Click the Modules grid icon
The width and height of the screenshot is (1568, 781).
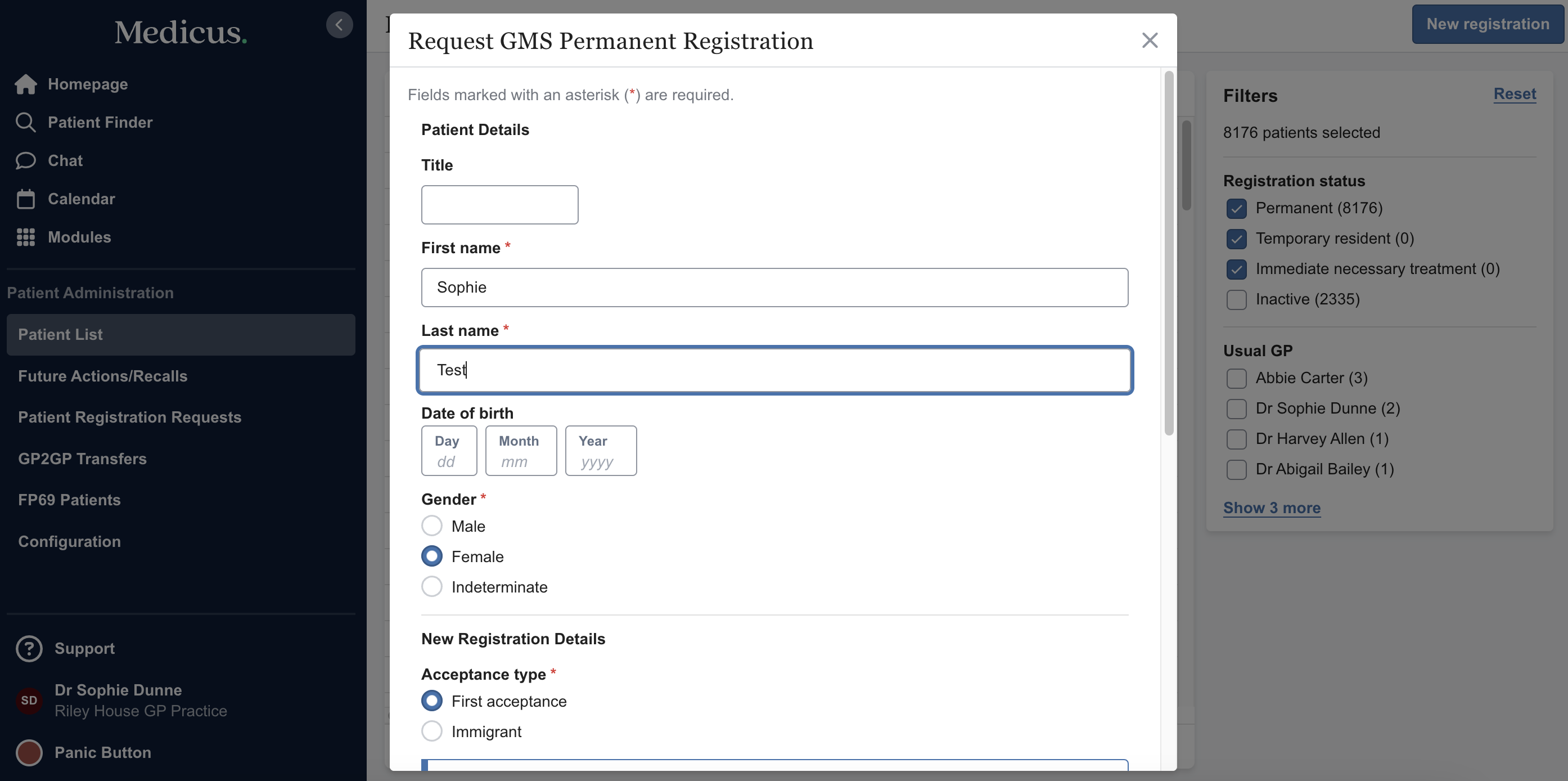(25, 237)
